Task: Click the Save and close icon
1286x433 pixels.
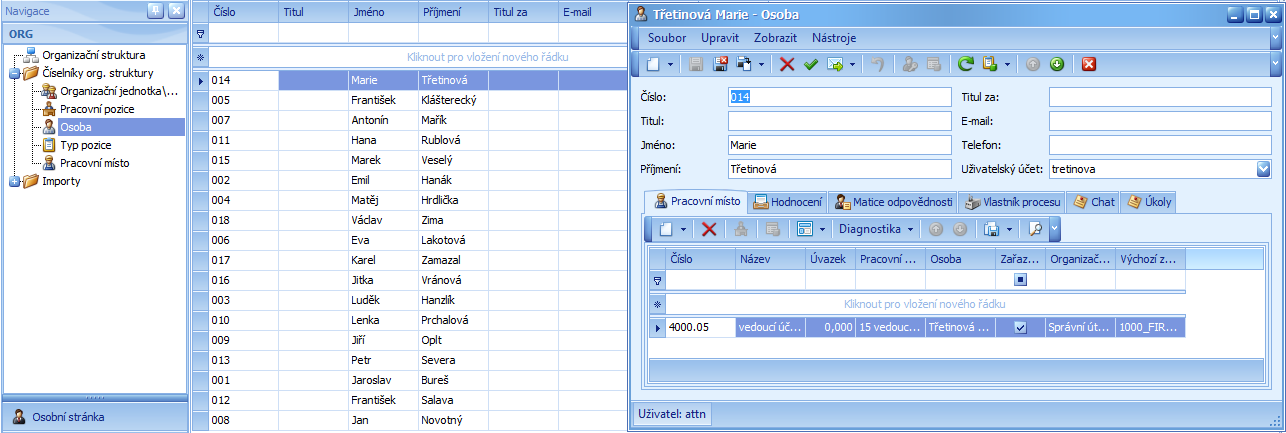Action: pyautogui.click(x=719, y=64)
